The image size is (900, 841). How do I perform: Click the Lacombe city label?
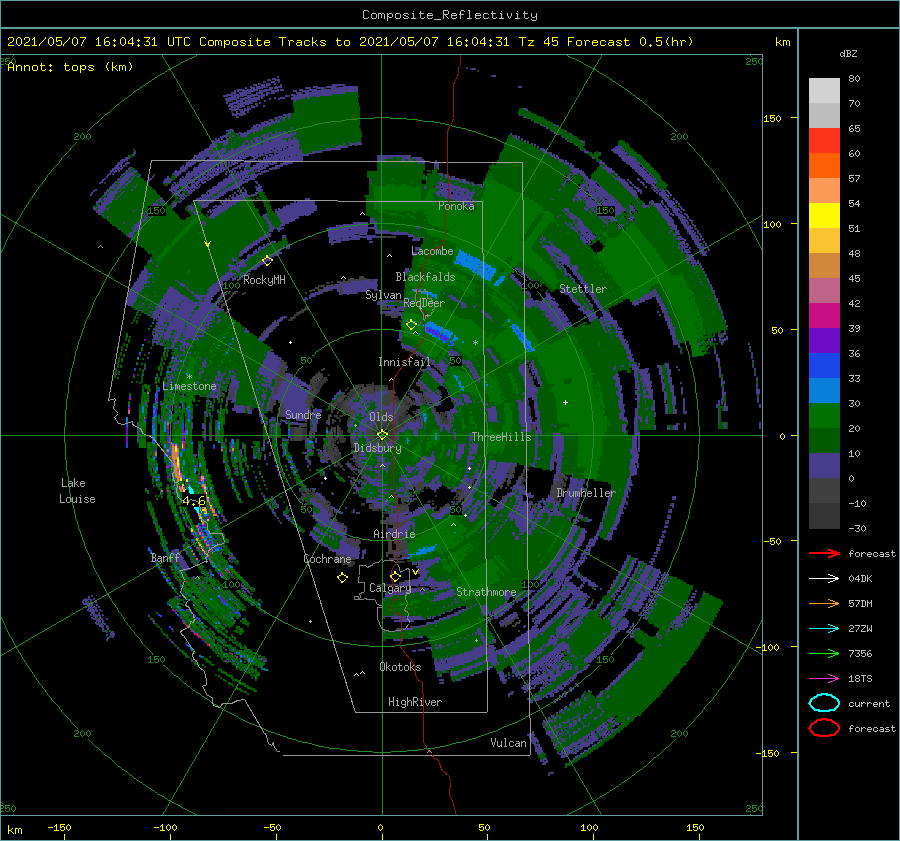(x=432, y=251)
